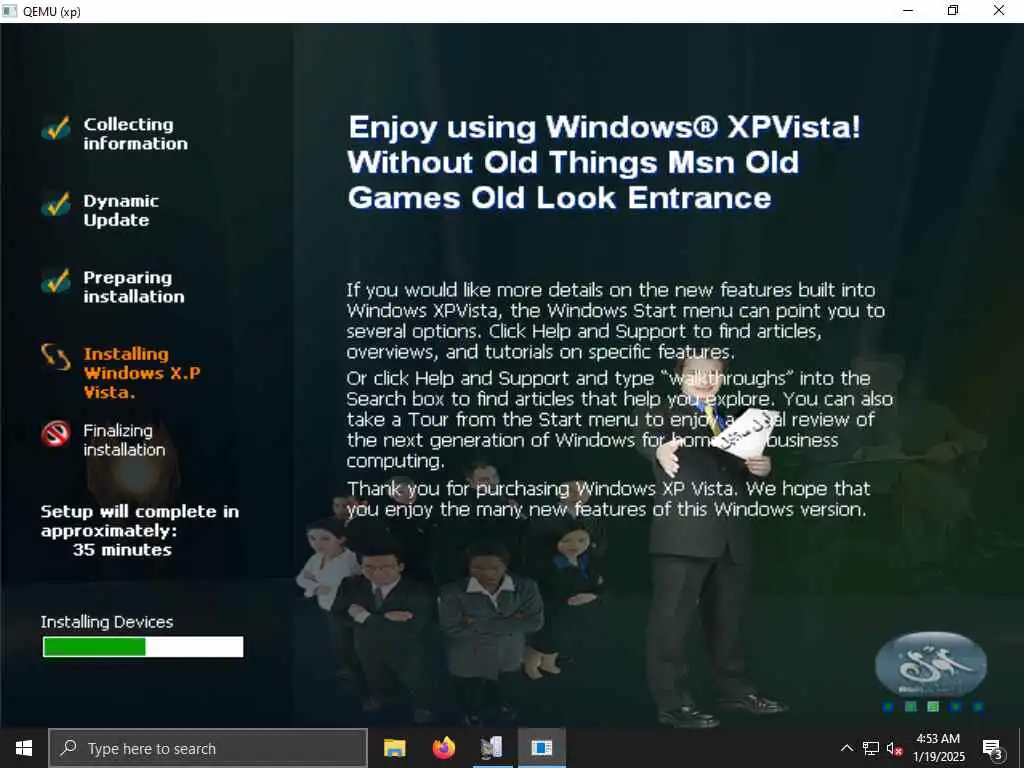The width and height of the screenshot is (1024, 768).
Task: Open the clock showing 4:53 AM
Action: click(x=938, y=748)
